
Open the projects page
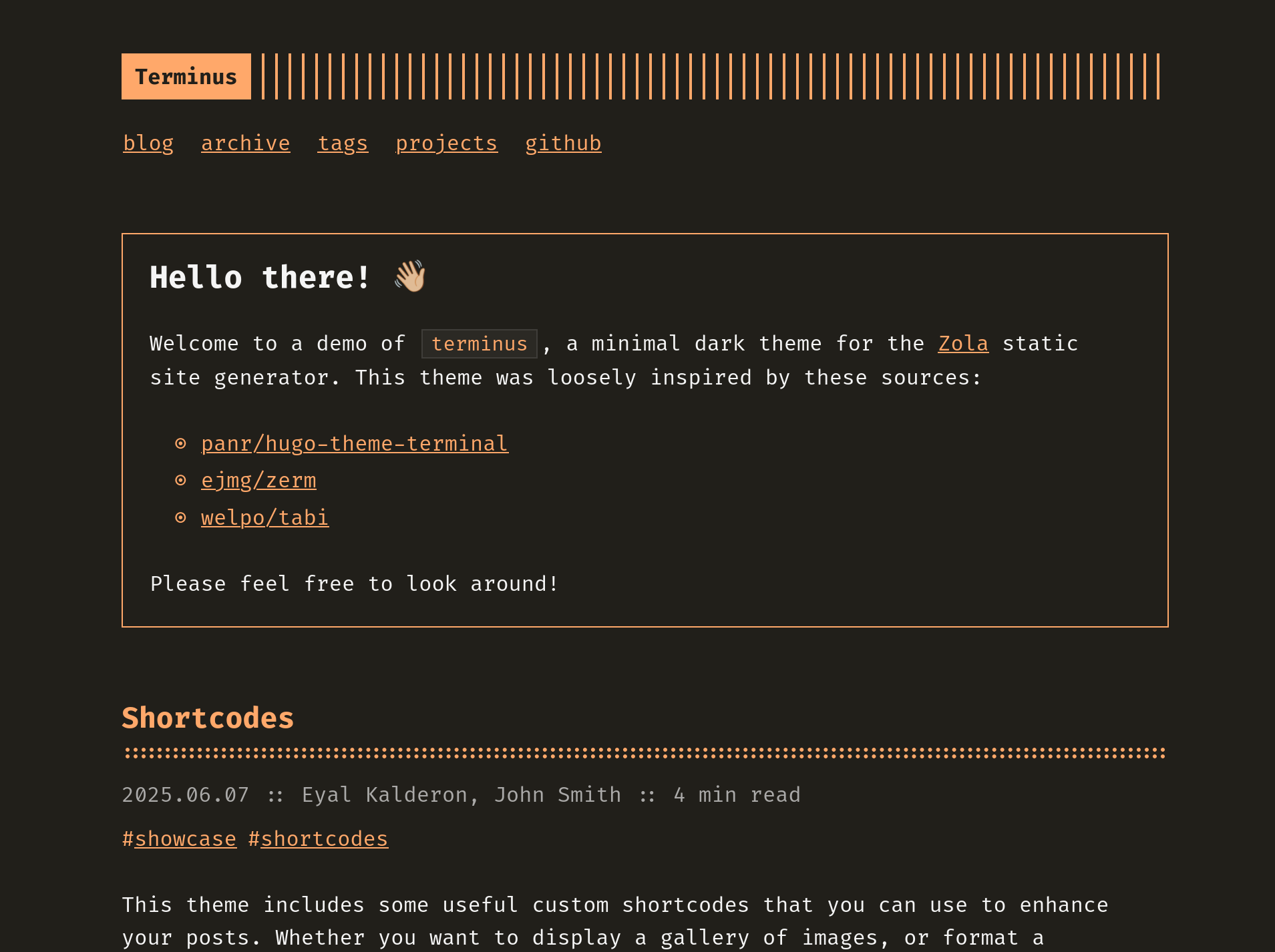(x=446, y=143)
